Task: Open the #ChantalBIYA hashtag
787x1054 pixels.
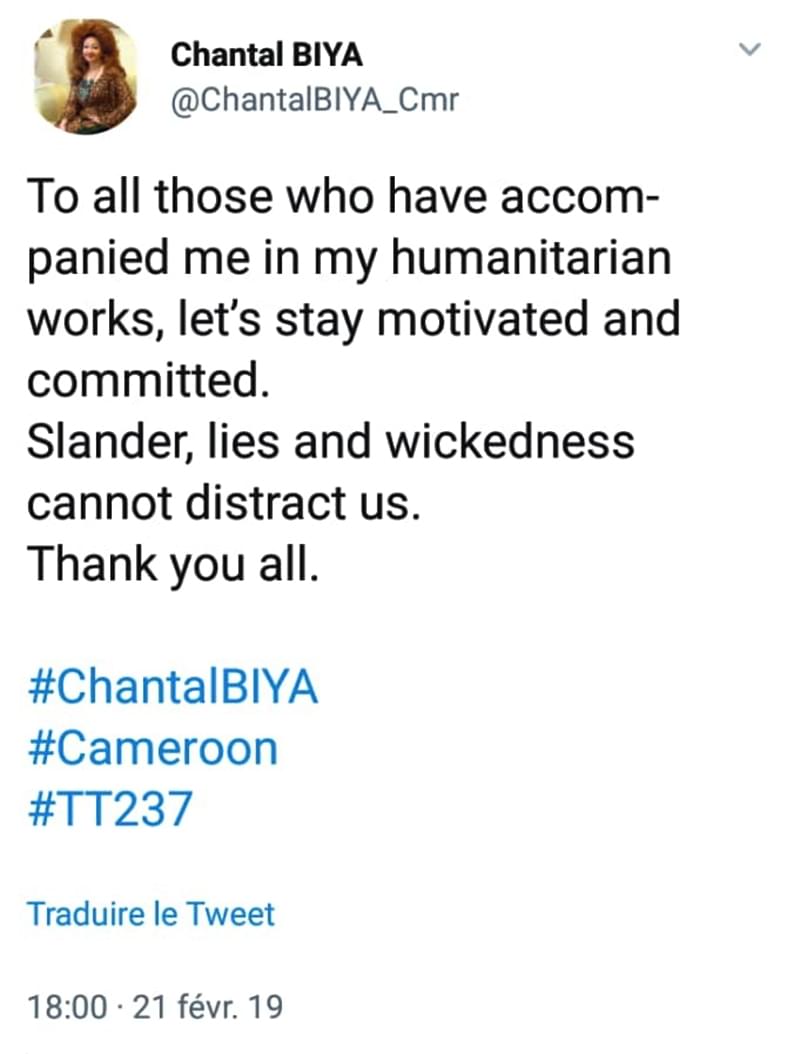Action: tap(172, 689)
